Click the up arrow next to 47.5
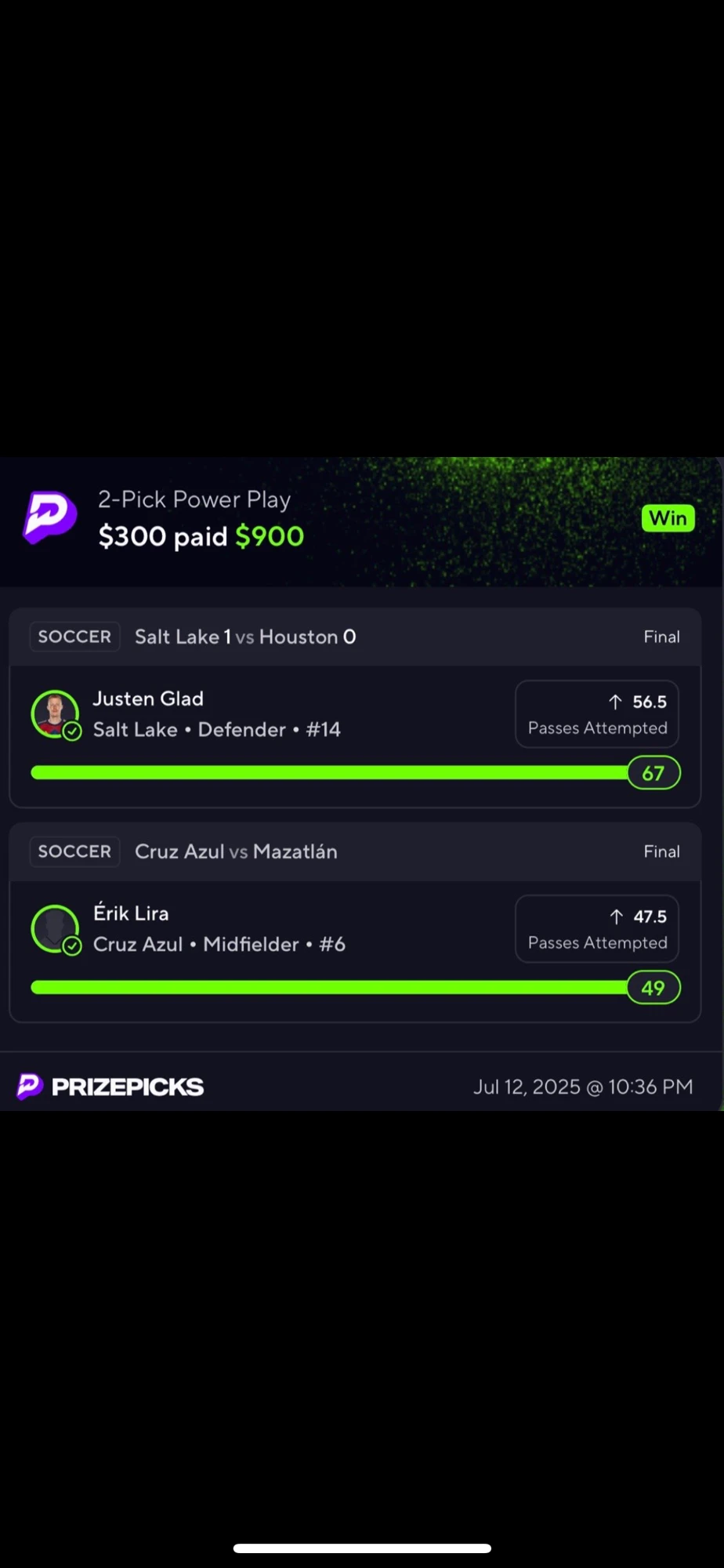The width and height of the screenshot is (724, 1568). click(616, 916)
